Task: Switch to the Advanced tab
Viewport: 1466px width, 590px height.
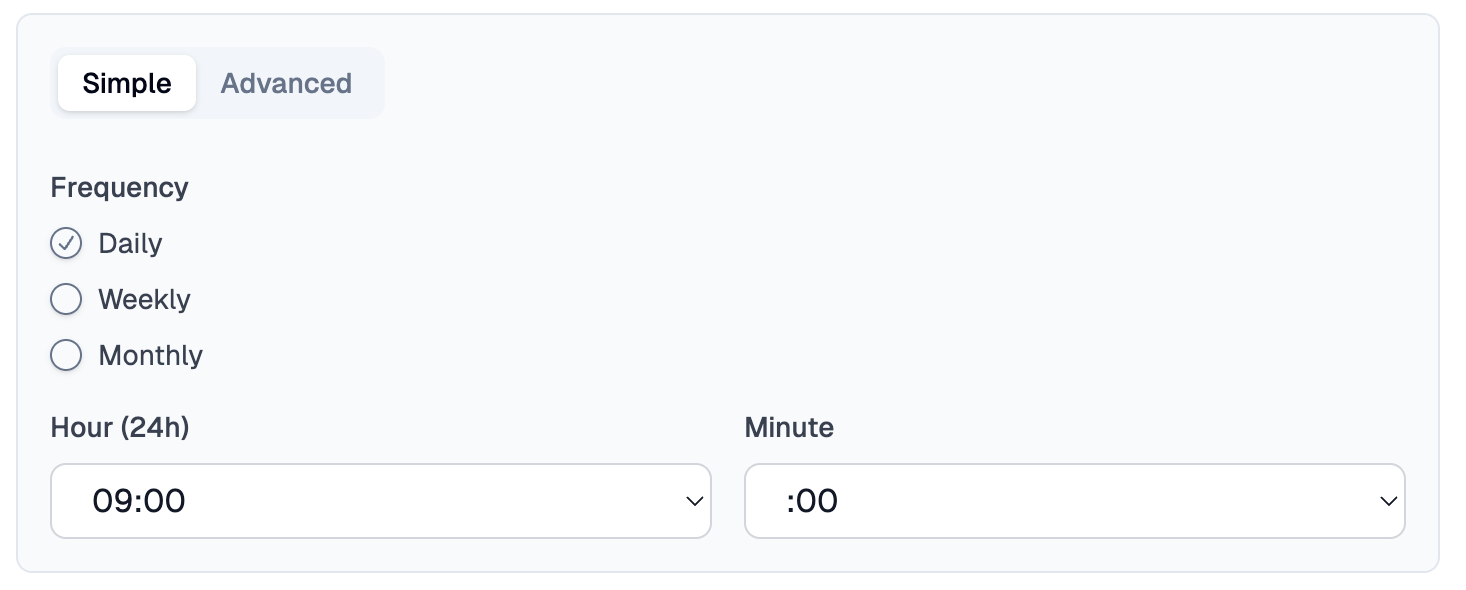Action: (x=286, y=83)
